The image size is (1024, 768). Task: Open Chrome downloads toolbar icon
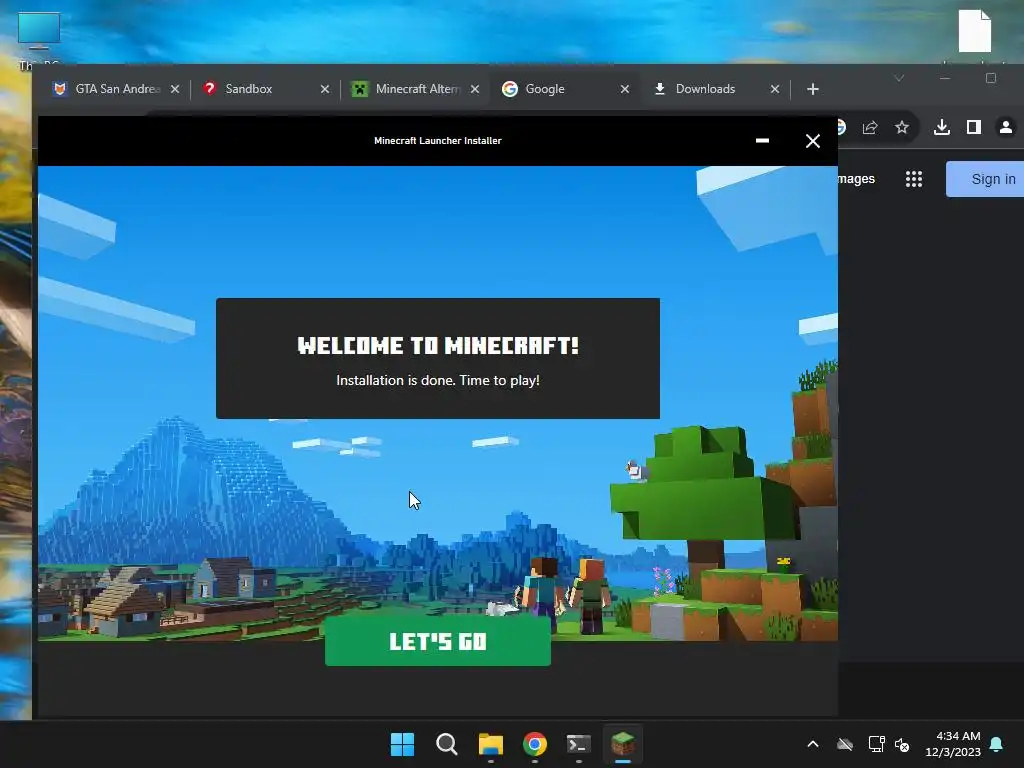942,127
